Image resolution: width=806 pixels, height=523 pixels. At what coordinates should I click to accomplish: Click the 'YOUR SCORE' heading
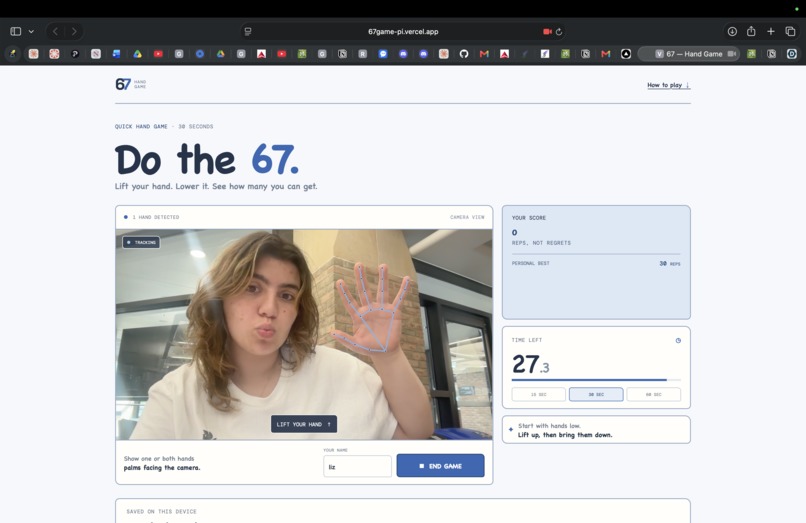pyautogui.click(x=529, y=218)
